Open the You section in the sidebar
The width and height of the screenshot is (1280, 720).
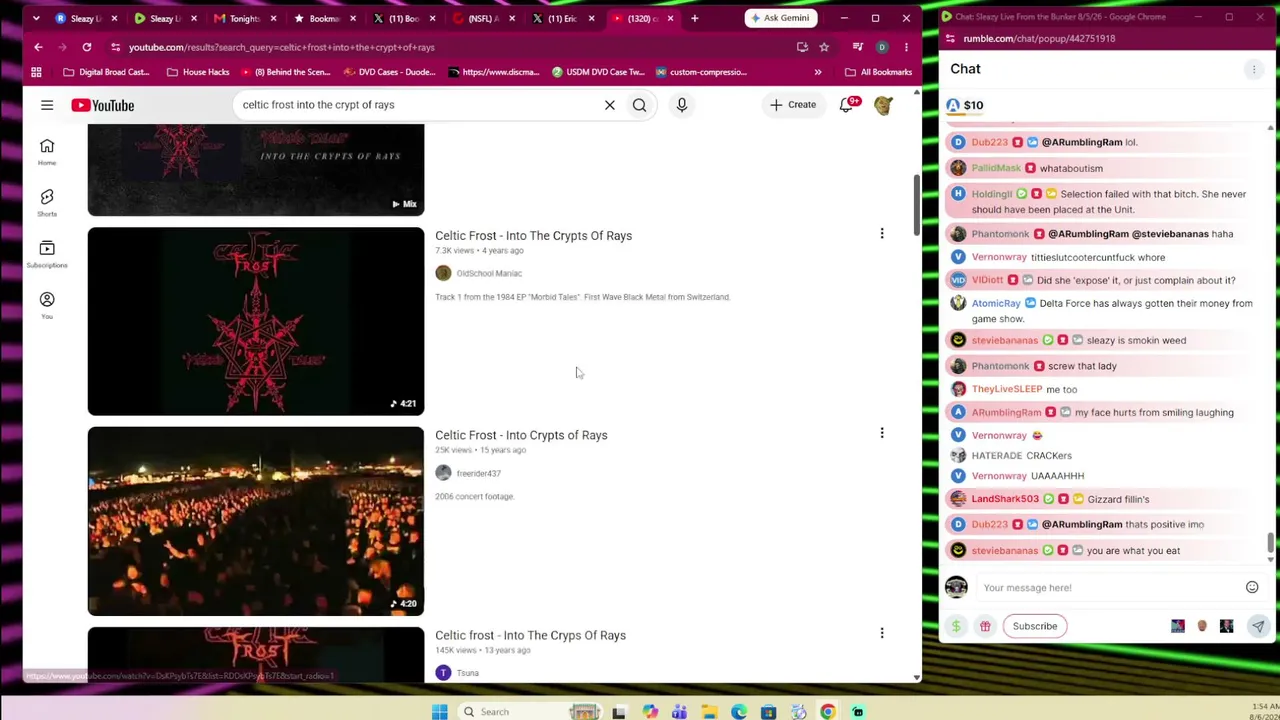tap(47, 305)
